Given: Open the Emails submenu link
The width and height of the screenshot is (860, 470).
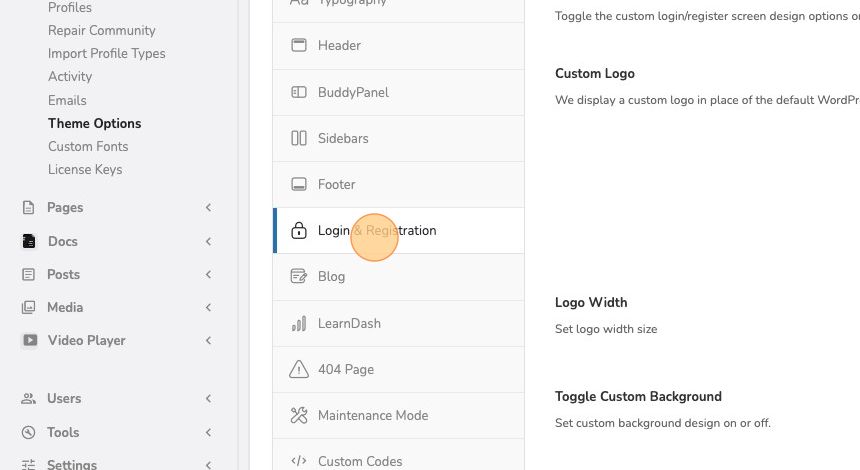Looking at the screenshot, I should pyautogui.click(x=67, y=100).
